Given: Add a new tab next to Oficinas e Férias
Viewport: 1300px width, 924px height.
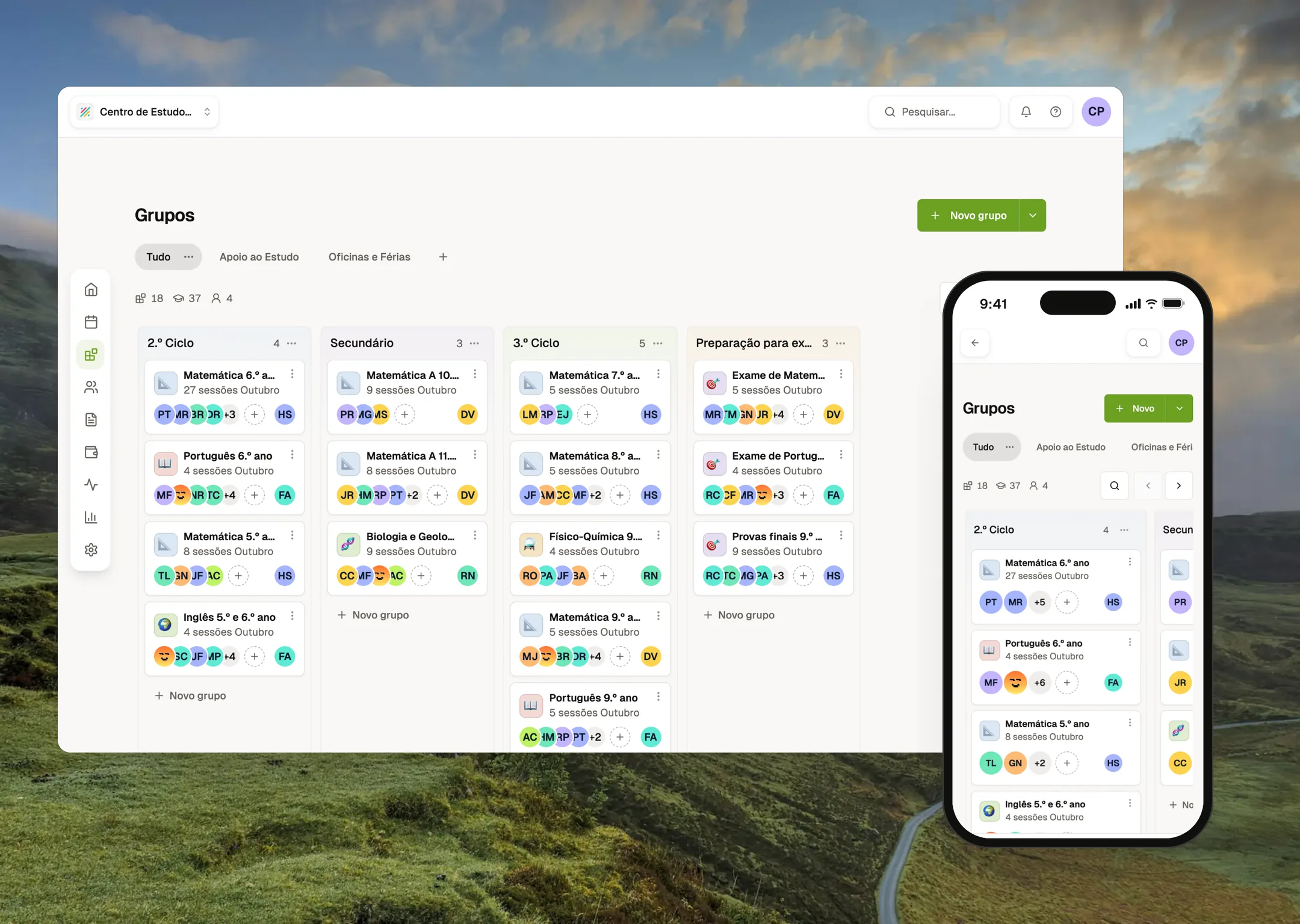Looking at the screenshot, I should (443, 257).
